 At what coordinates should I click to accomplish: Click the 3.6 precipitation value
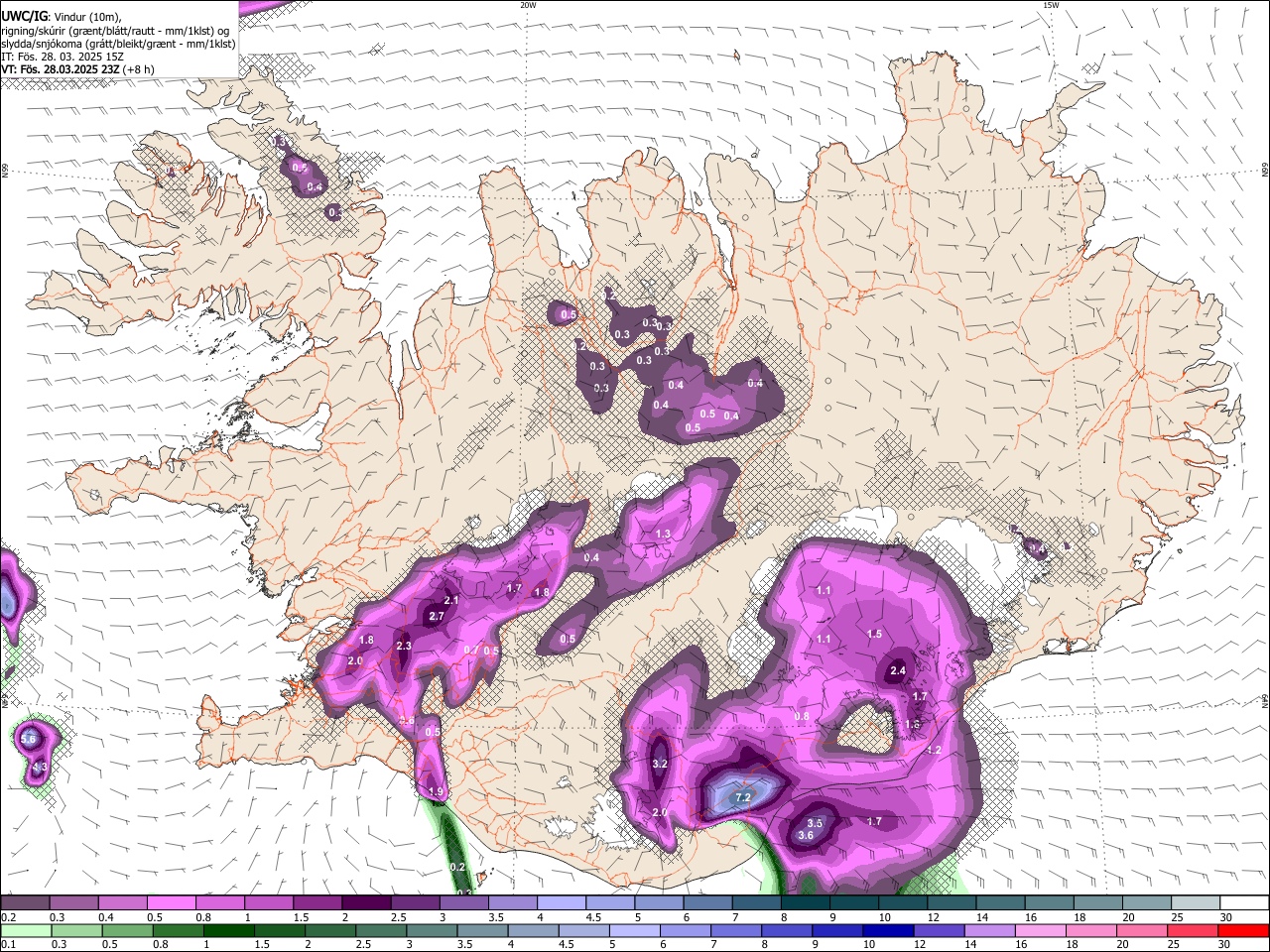click(x=806, y=836)
